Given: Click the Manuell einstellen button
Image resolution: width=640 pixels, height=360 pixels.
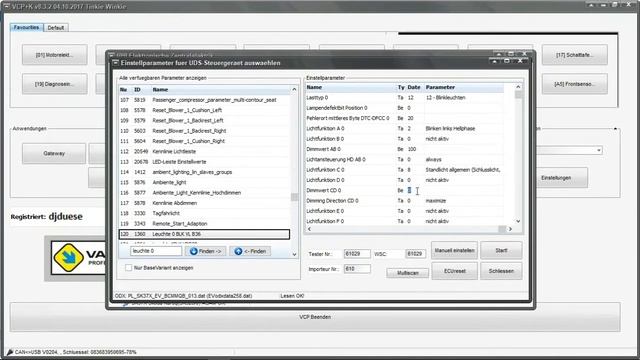Looking at the screenshot, I should click(454, 250).
